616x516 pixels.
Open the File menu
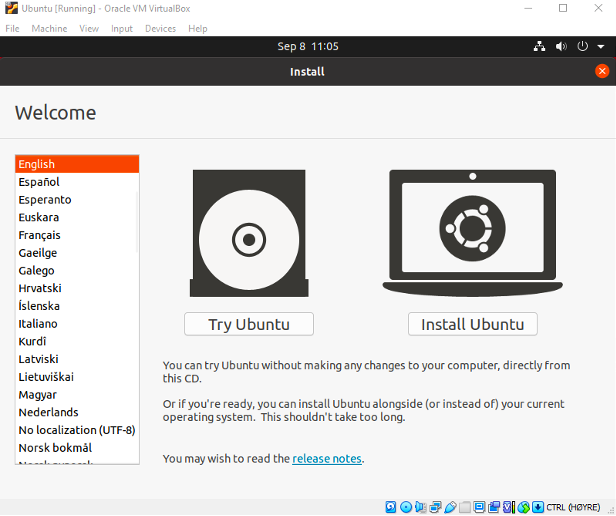tap(12, 29)
